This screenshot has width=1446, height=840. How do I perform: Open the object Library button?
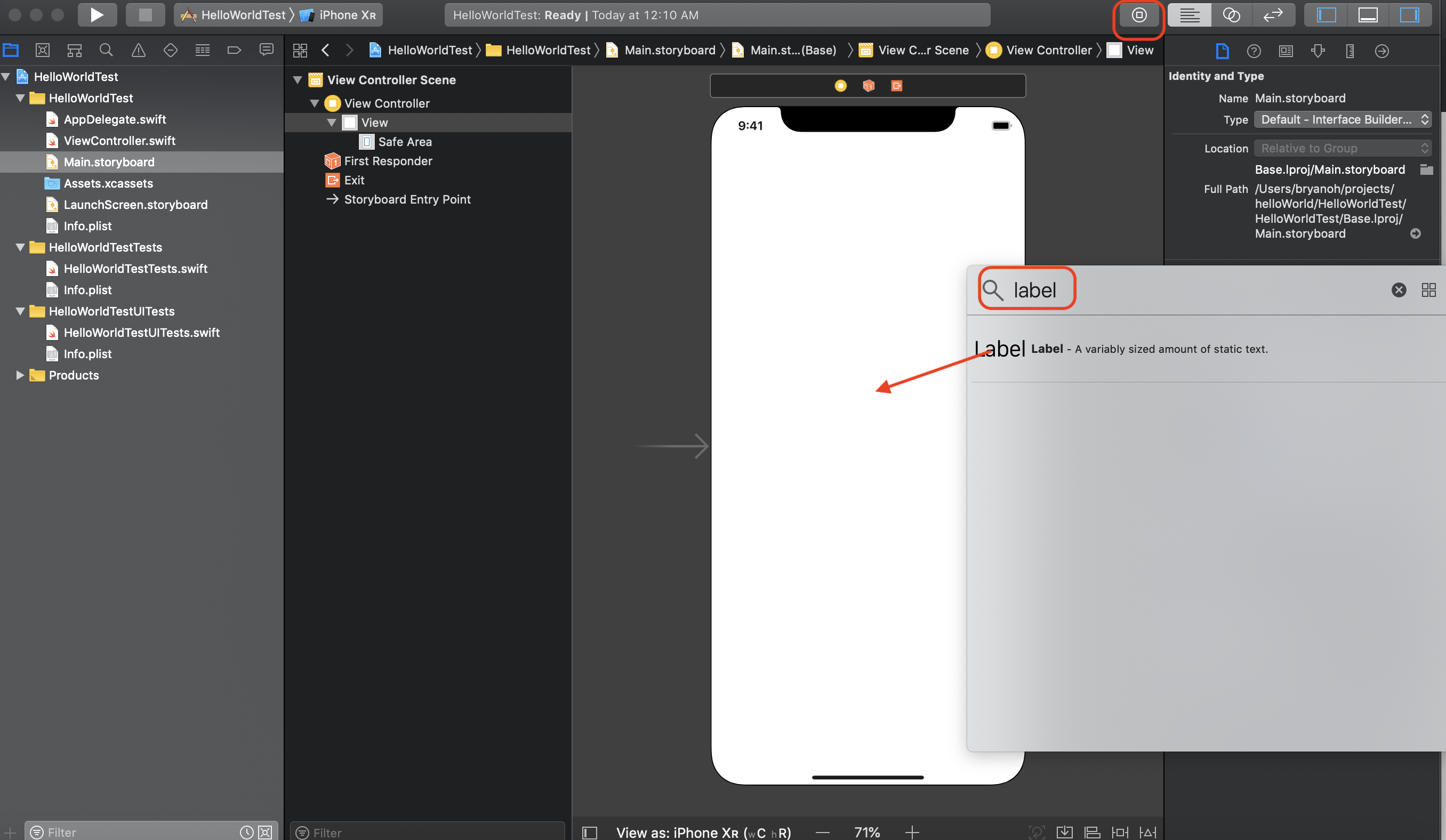1139,15
